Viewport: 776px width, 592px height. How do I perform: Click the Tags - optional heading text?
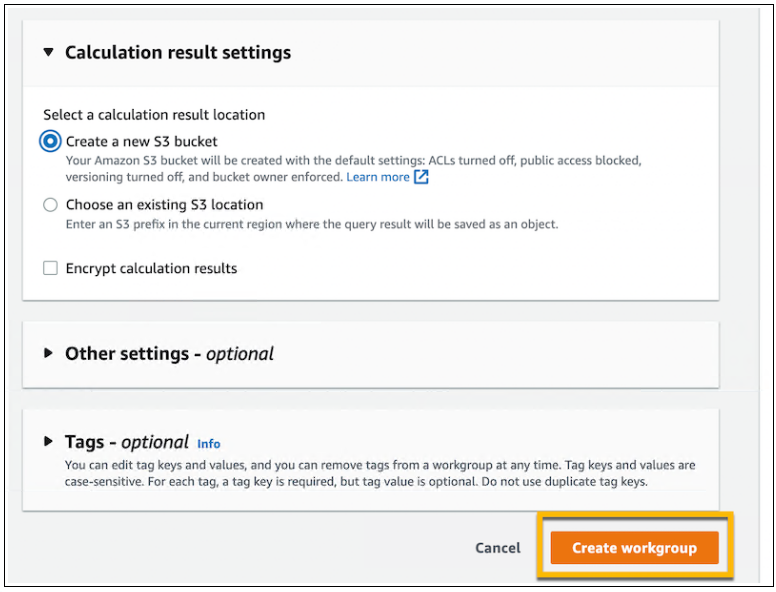click(127, 442)
